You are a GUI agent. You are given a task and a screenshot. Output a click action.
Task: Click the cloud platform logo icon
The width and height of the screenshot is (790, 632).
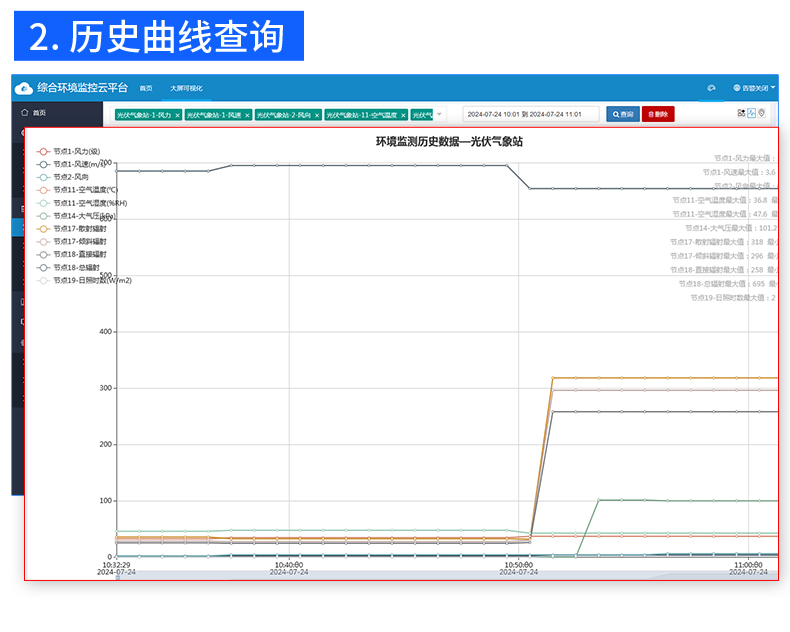[24, 88]
